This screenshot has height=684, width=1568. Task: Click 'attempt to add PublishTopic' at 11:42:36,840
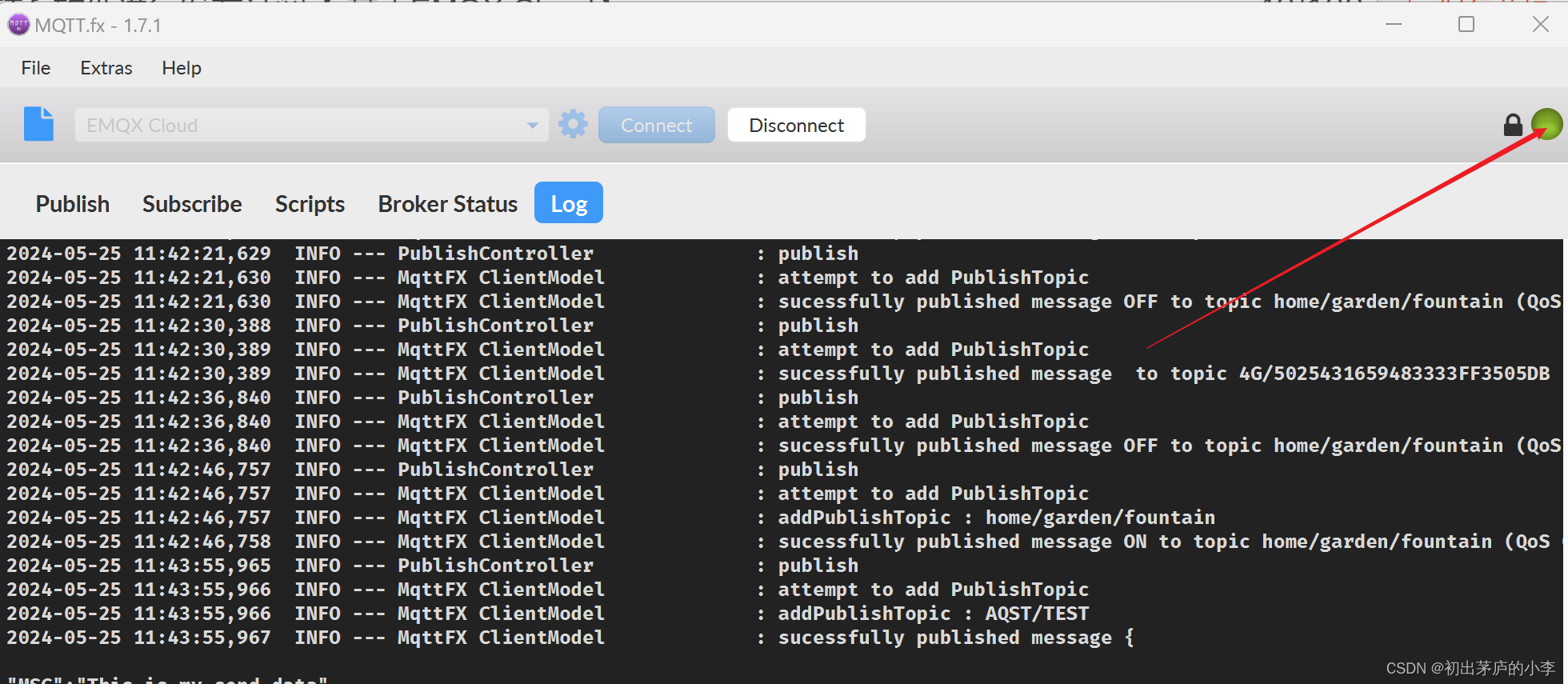click(934, 422)
